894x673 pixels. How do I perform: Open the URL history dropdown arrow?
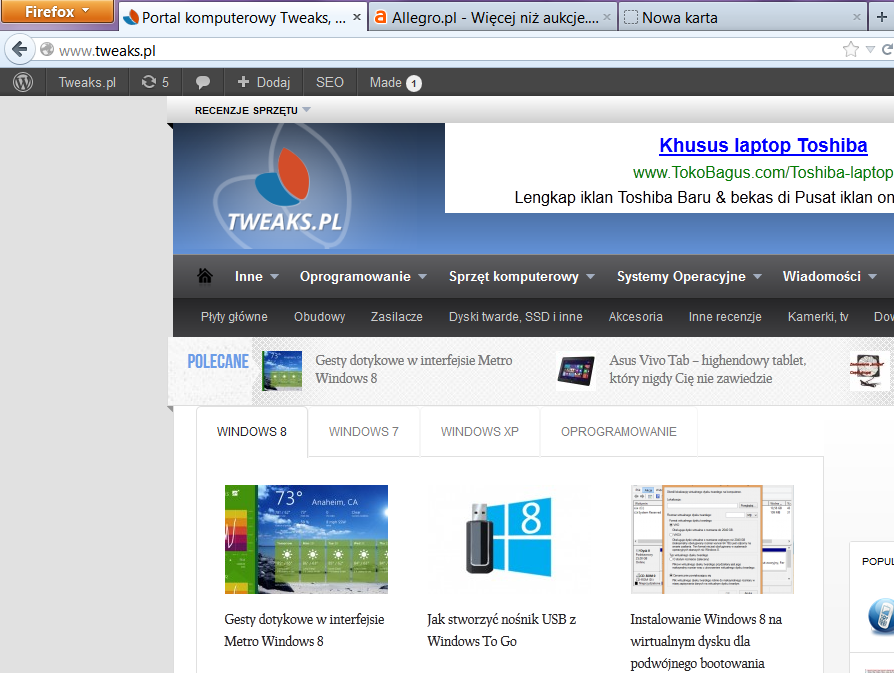[870, 50]
